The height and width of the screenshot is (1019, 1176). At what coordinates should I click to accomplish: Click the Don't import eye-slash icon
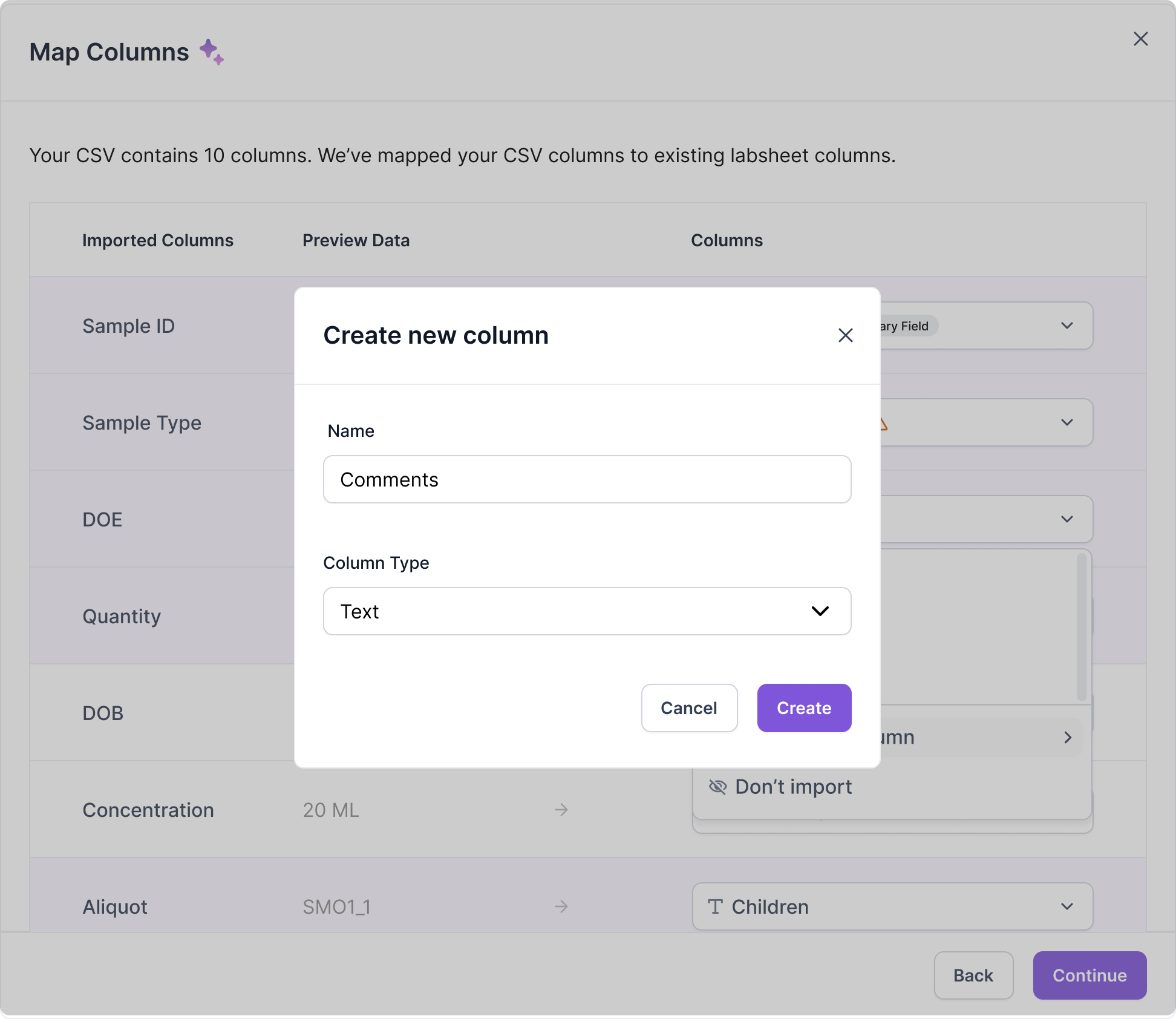[717, 787]
